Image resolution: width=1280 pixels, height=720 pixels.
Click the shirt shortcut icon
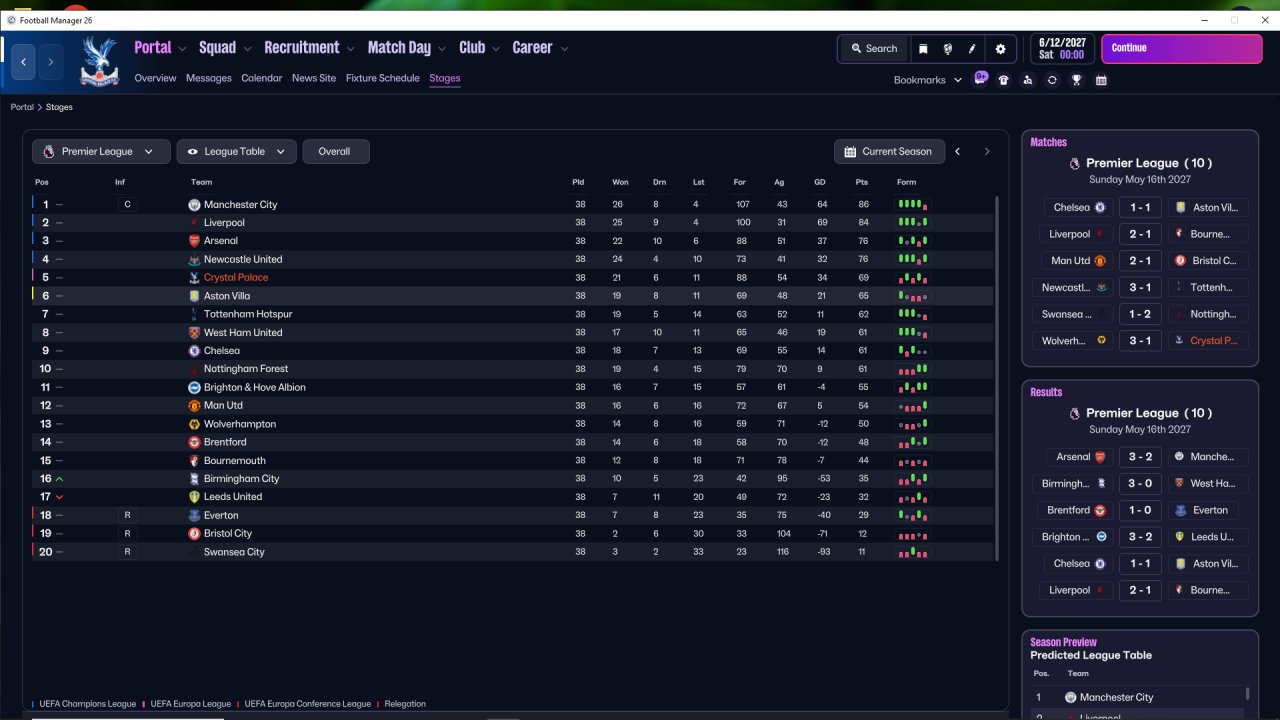click(1003, 80)
